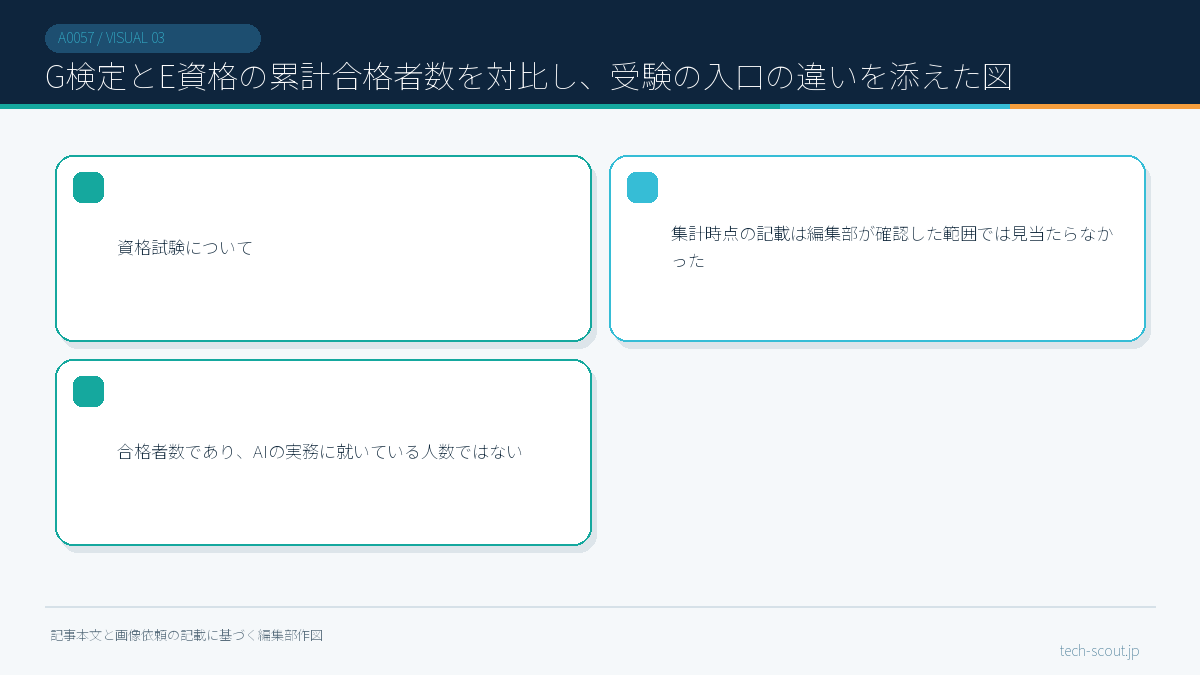
Task: Click the teal square in the 資格試験について card
Action: 89,188
